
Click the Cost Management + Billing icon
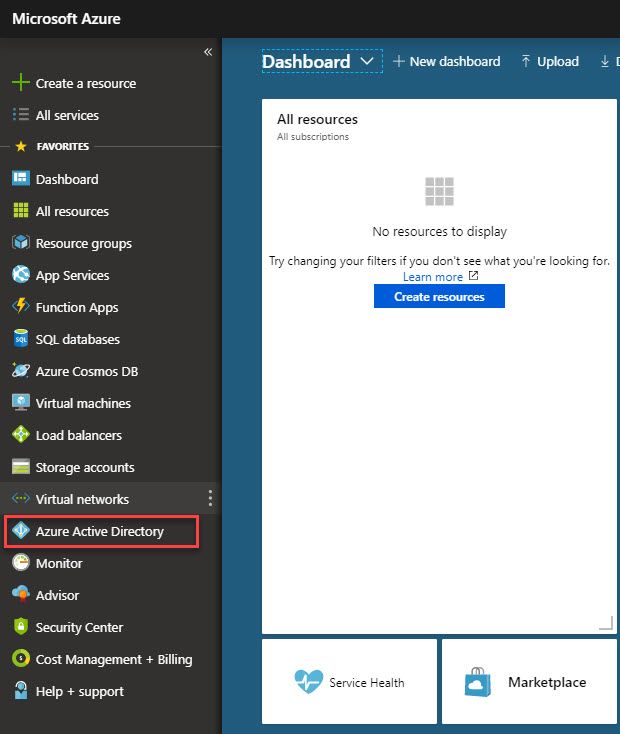pyautogui.click(x=21, y=658)
